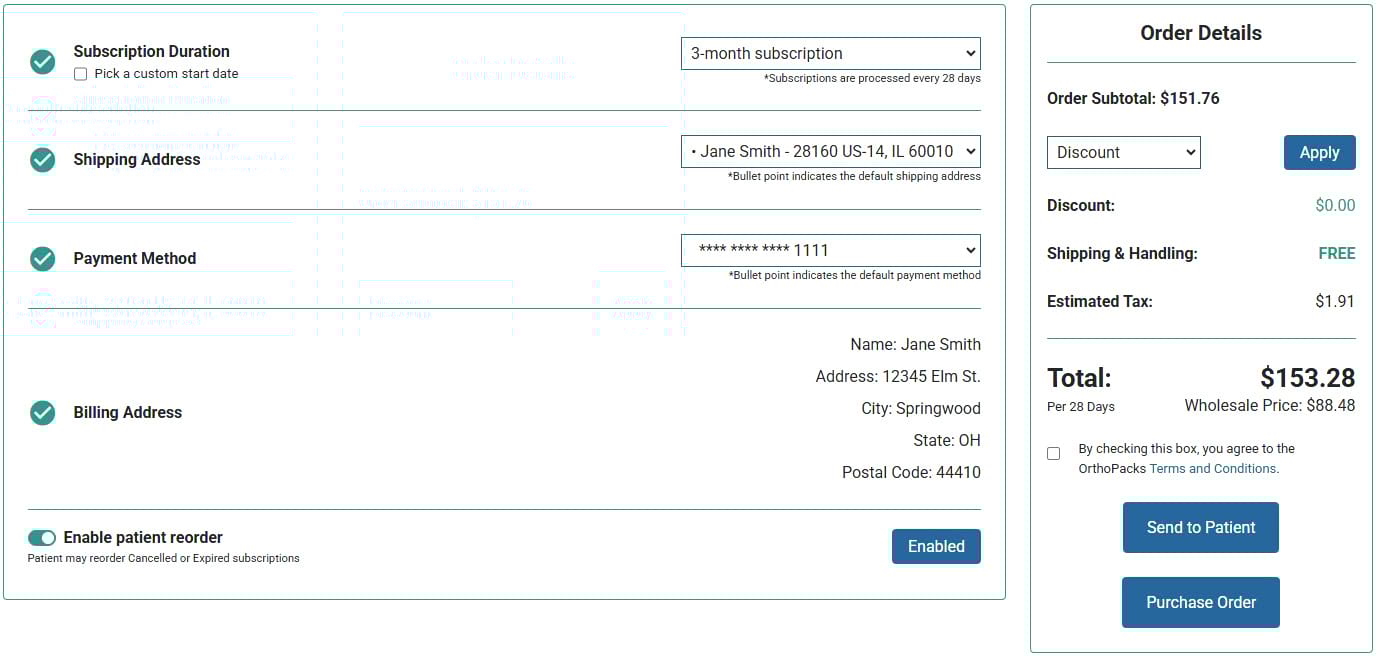The image size is (1376, 657).
Task: Open the Jane Smith shipping address dropdown
Action: tap(830, 152)
